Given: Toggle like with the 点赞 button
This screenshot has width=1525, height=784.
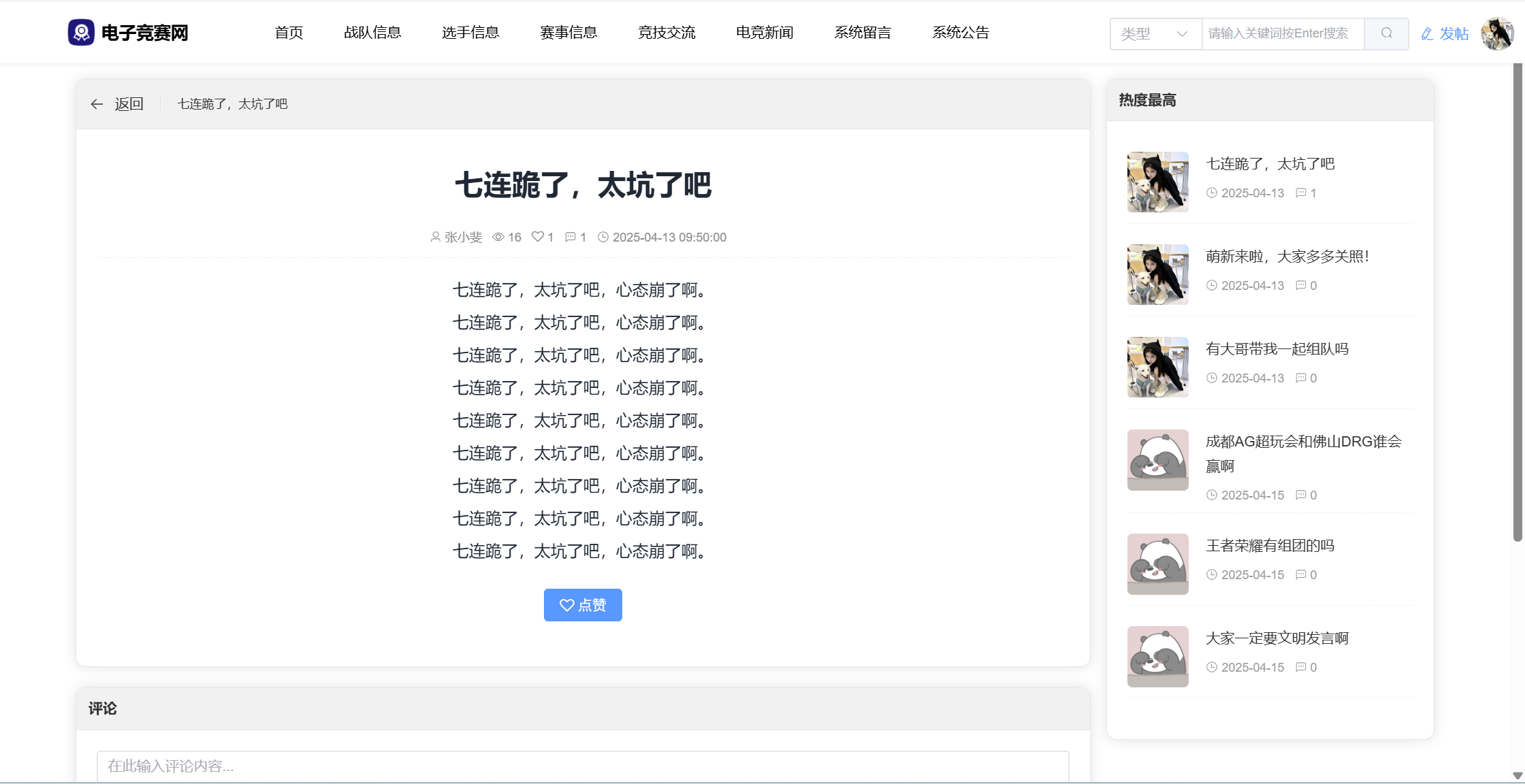Looking at the screenshot, I should (x=583, y=605).
